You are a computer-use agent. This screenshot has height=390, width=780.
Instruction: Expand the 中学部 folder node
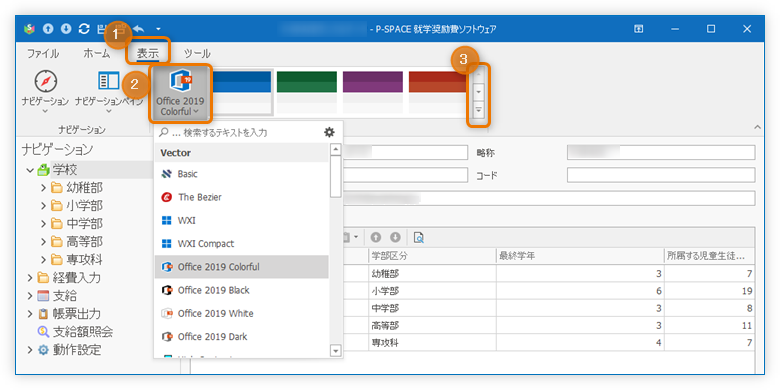pos(44,224)
